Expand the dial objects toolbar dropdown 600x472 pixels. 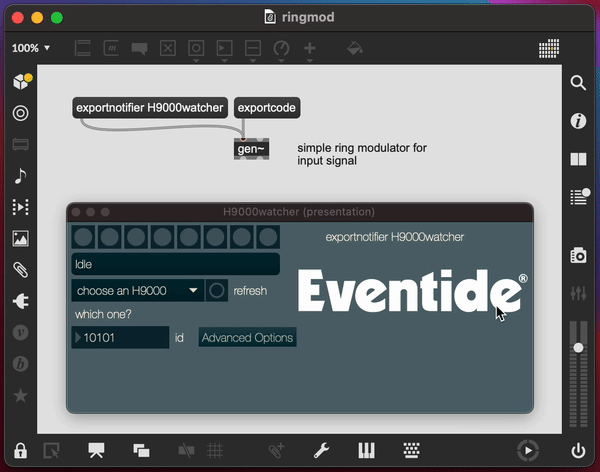tap(281, 60)
